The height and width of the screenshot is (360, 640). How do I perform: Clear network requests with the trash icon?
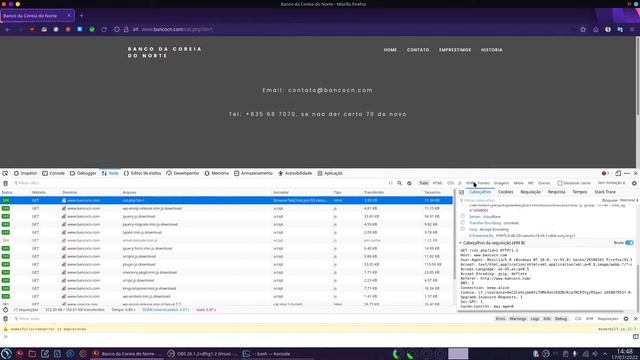[x=5, y=183]
